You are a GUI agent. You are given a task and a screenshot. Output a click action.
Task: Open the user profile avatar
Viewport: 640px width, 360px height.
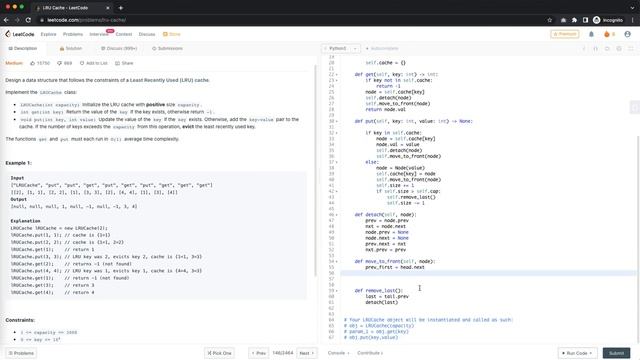[x=627, y=34]
